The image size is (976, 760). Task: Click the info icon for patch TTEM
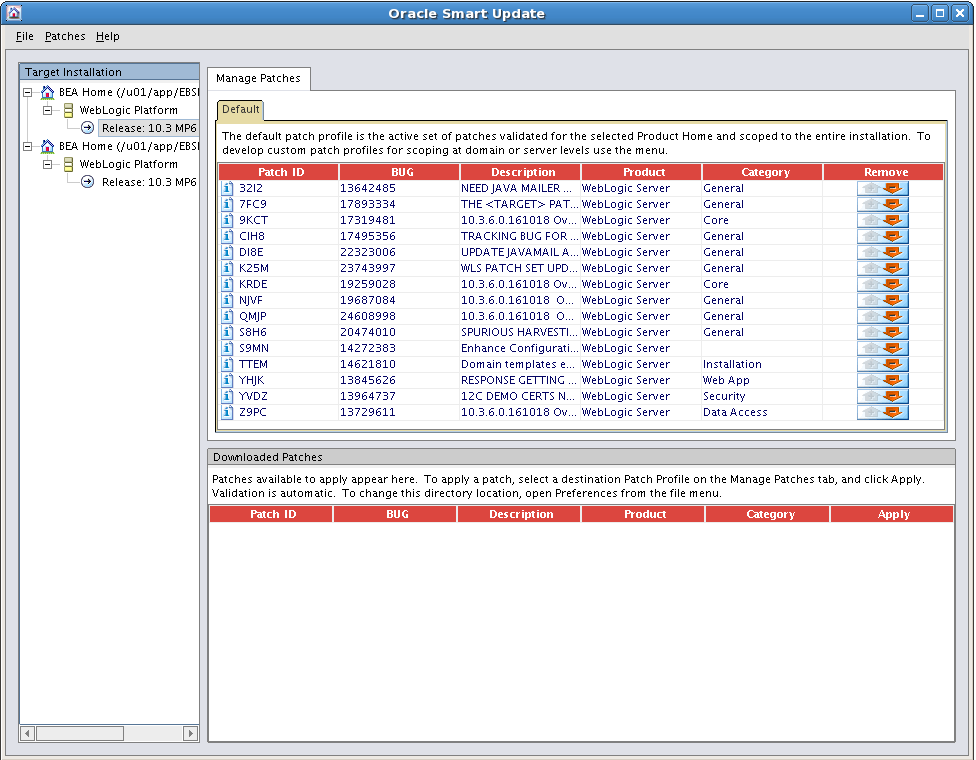click(x=228, y=364)
